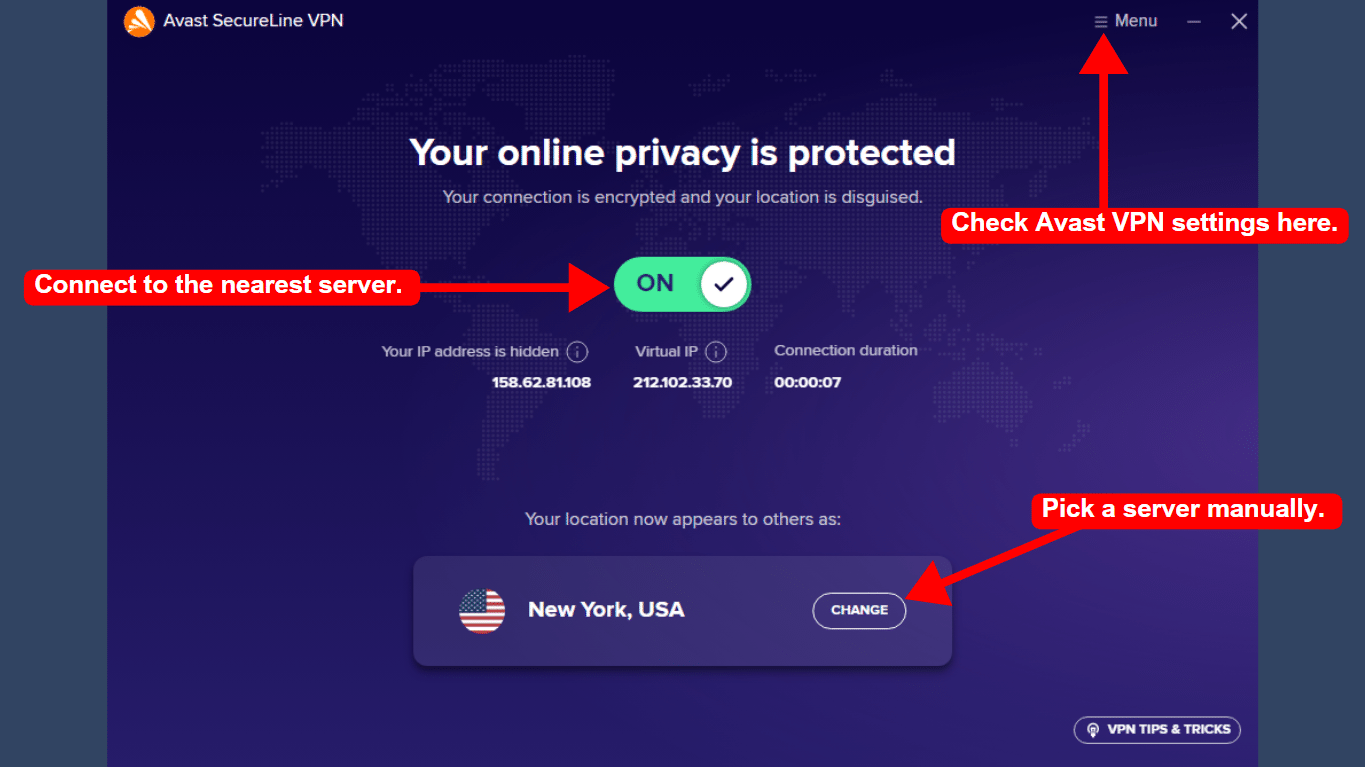Viewport: 1365px width, 767px height.
Task: Open the Menu in the title bar
Action: [x=1126, y=21]
